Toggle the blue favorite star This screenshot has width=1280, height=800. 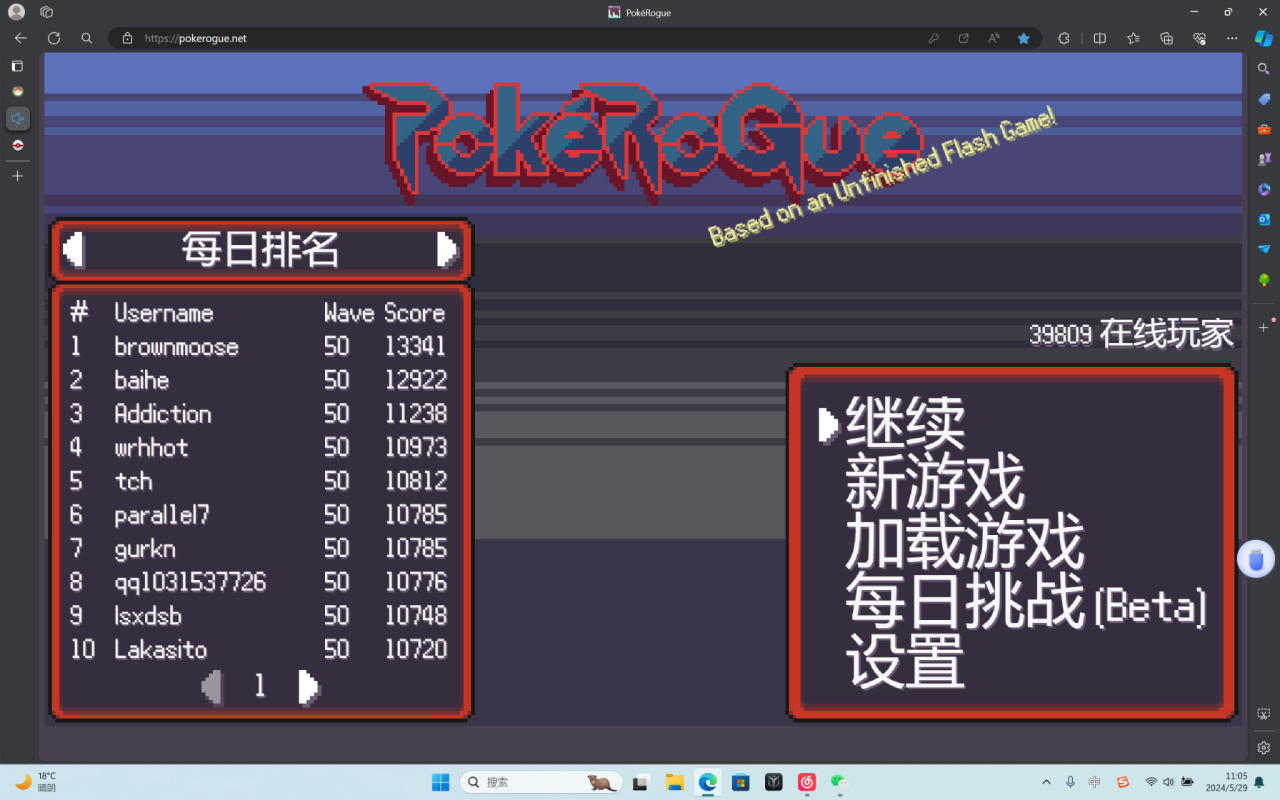click(1024, 38)
